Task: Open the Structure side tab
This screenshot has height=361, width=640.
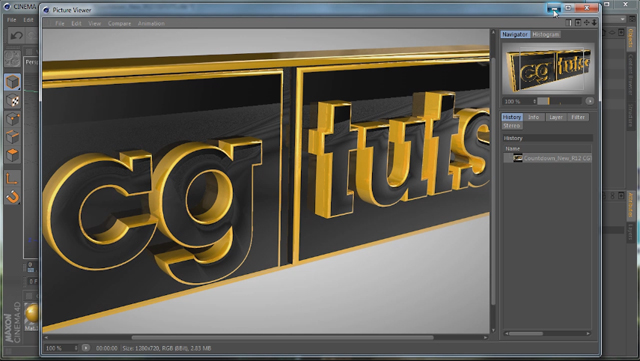Action: pyautogui.click(x=630, y=116)
